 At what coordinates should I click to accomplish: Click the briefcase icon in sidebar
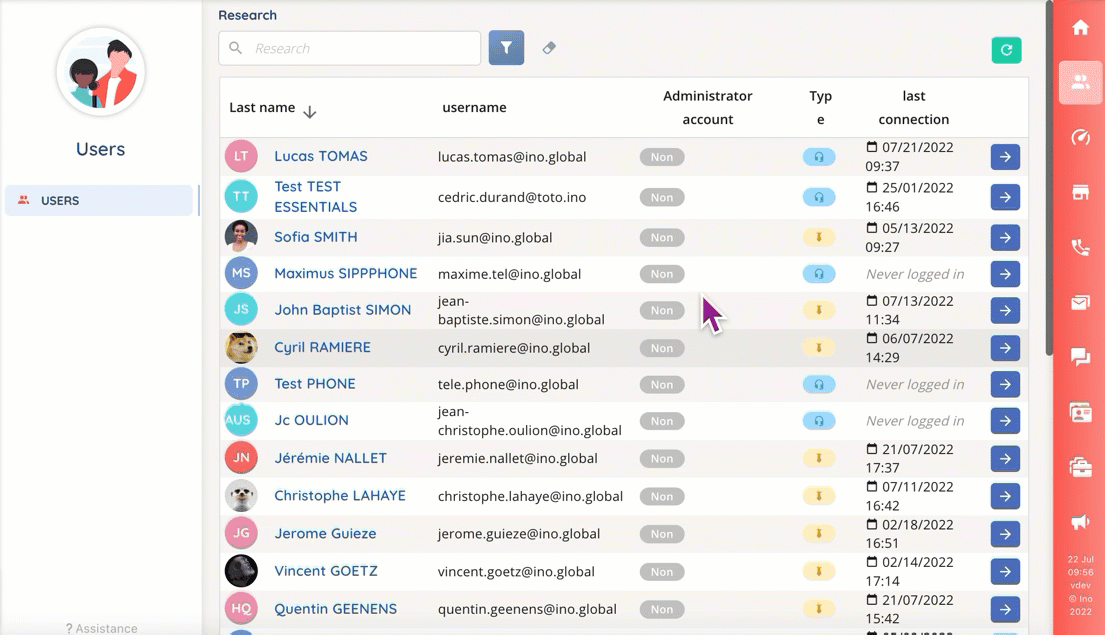click(x=1080, y=467)
